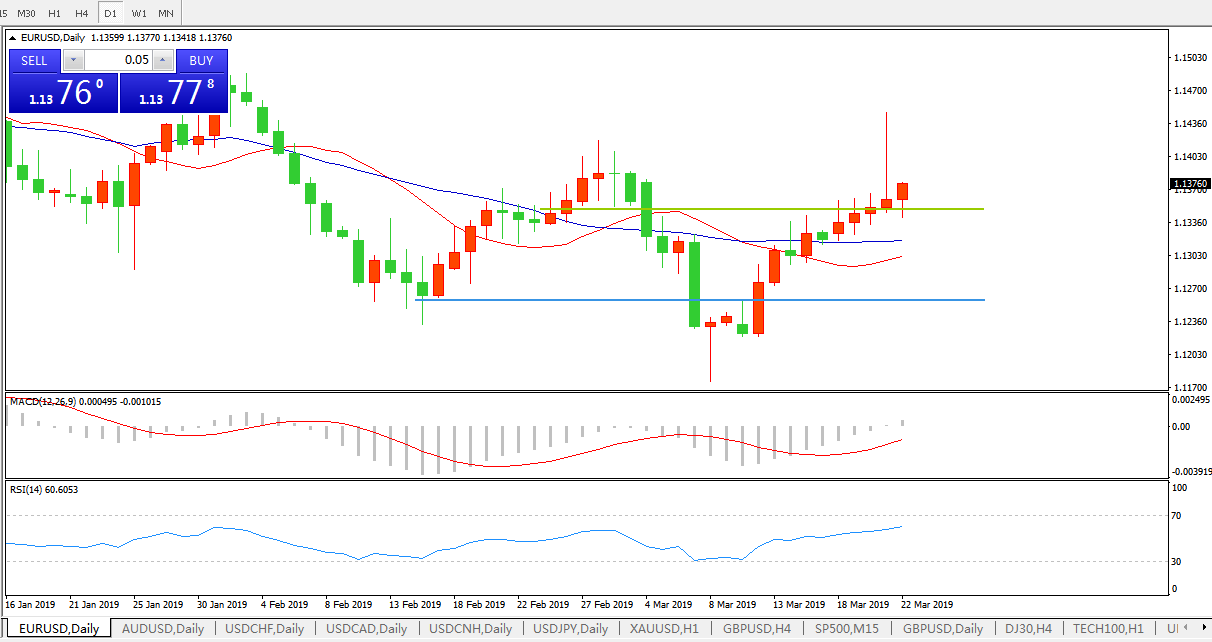This screenshot has height=642, width=1212.
Task: Click the current price label 1.13760
Action: 1189,184
